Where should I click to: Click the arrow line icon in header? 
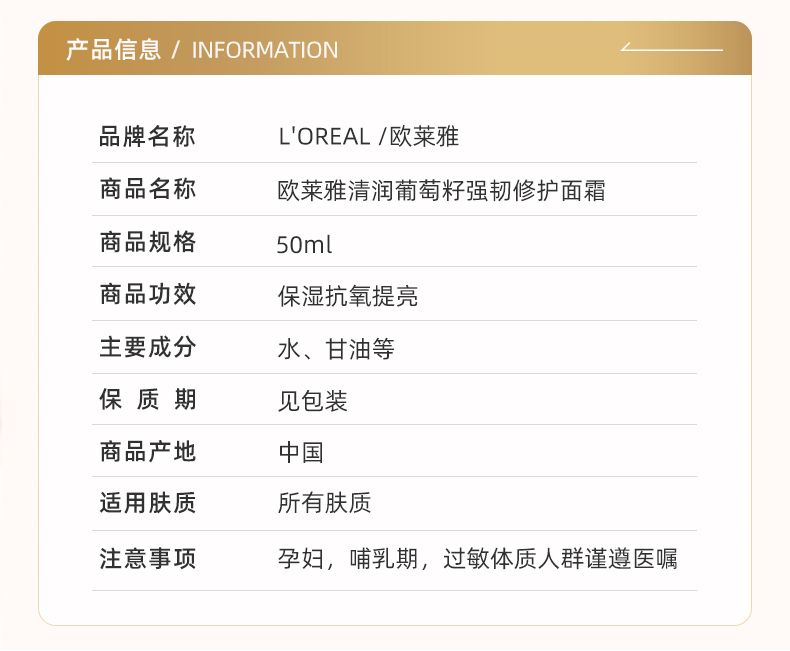[x=672, y=47]
